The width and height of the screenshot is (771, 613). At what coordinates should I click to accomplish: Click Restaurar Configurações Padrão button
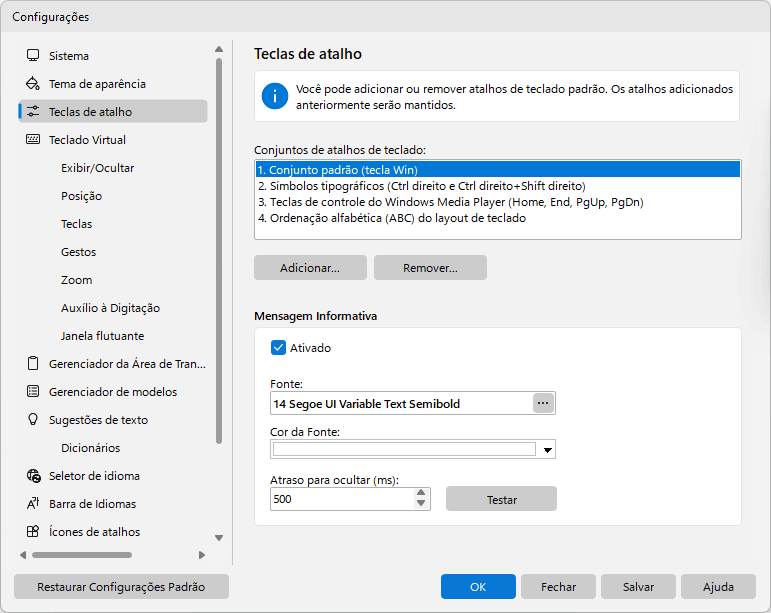(x=121, y=586)
